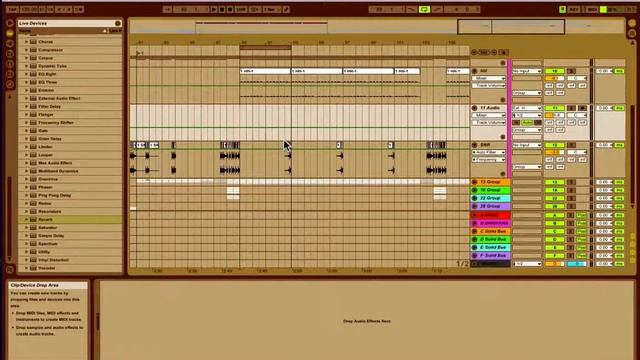Set 11 Audio monitoring to Auto
The height and width of the screenshot is (360, 640).
[527, 122]
